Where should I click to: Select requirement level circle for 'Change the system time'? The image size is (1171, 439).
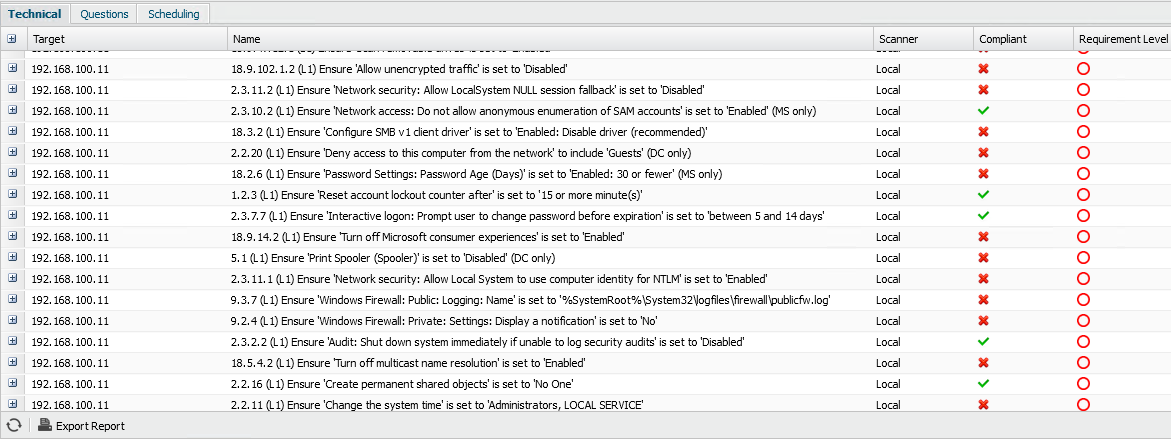point(1083,405)
